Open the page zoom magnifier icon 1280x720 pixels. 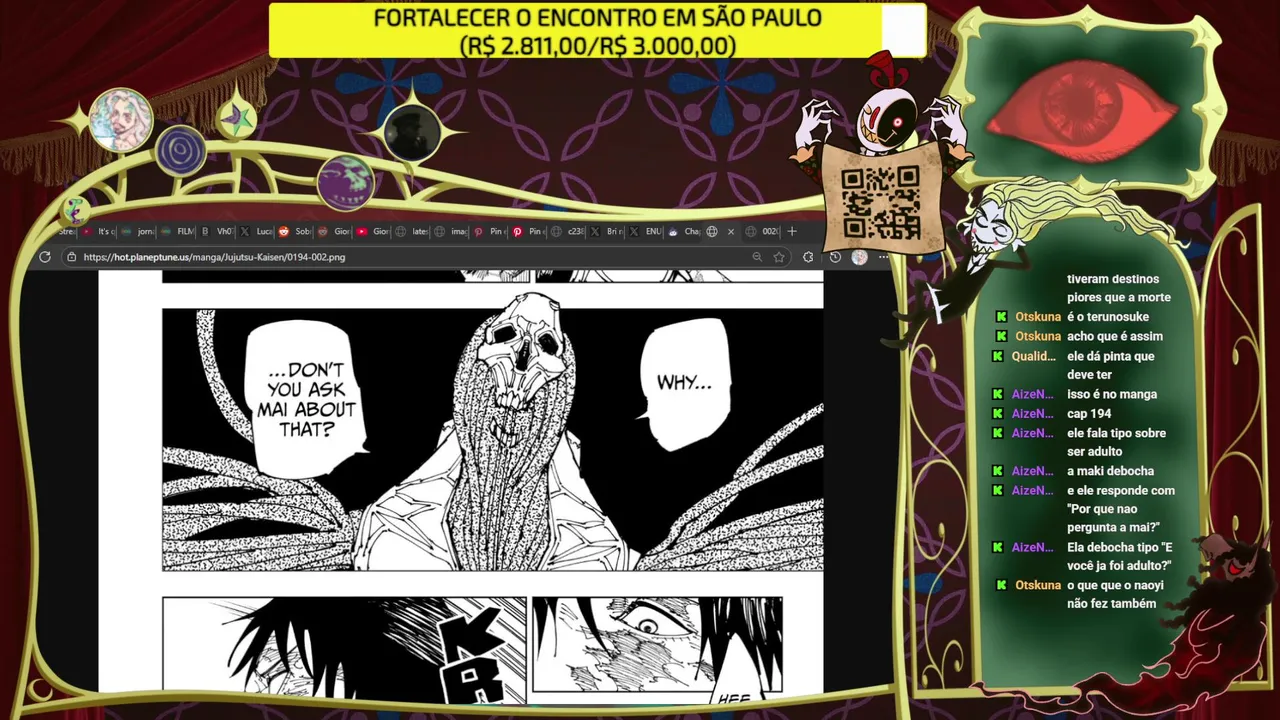pos(758,257)
